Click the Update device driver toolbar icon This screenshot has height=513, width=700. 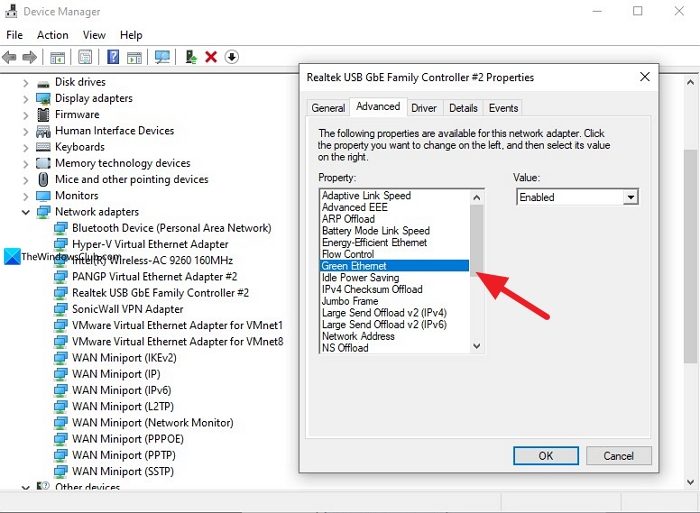(191, 57)
